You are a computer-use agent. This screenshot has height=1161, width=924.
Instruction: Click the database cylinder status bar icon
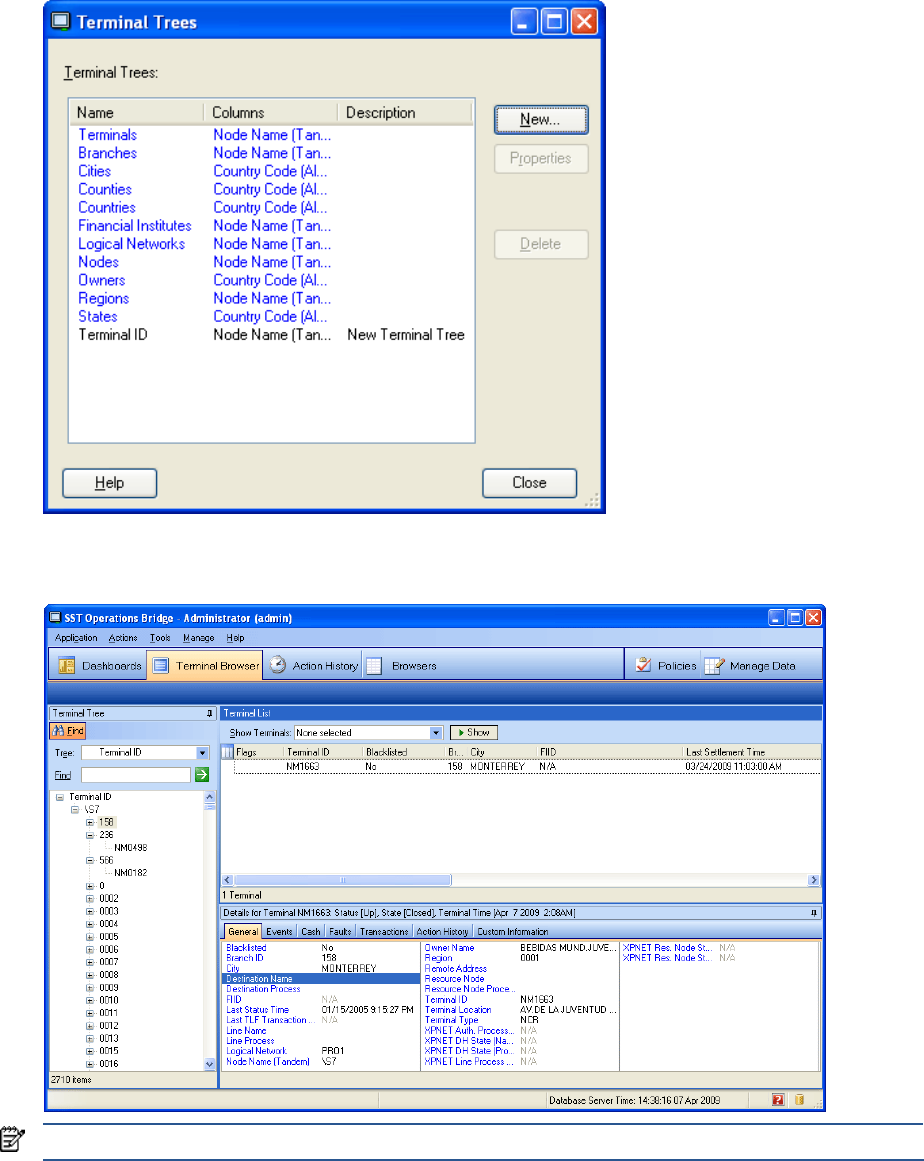tap(799, 1100)
